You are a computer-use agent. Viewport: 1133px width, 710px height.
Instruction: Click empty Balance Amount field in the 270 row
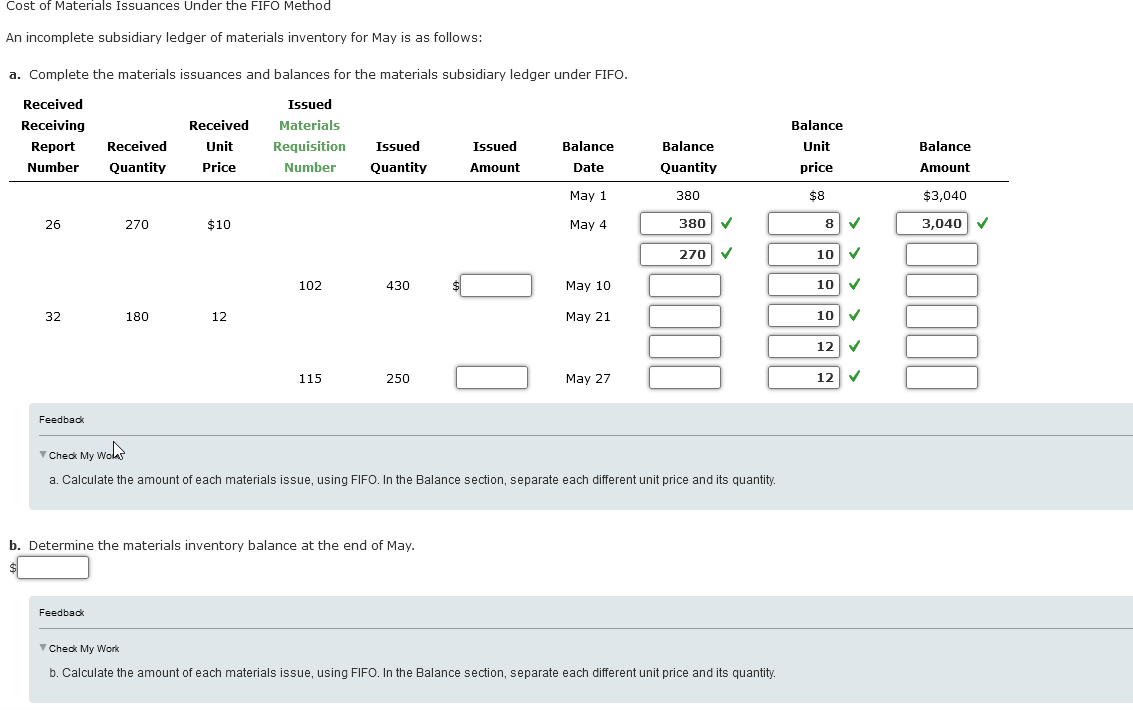click(x=942, y=254)
